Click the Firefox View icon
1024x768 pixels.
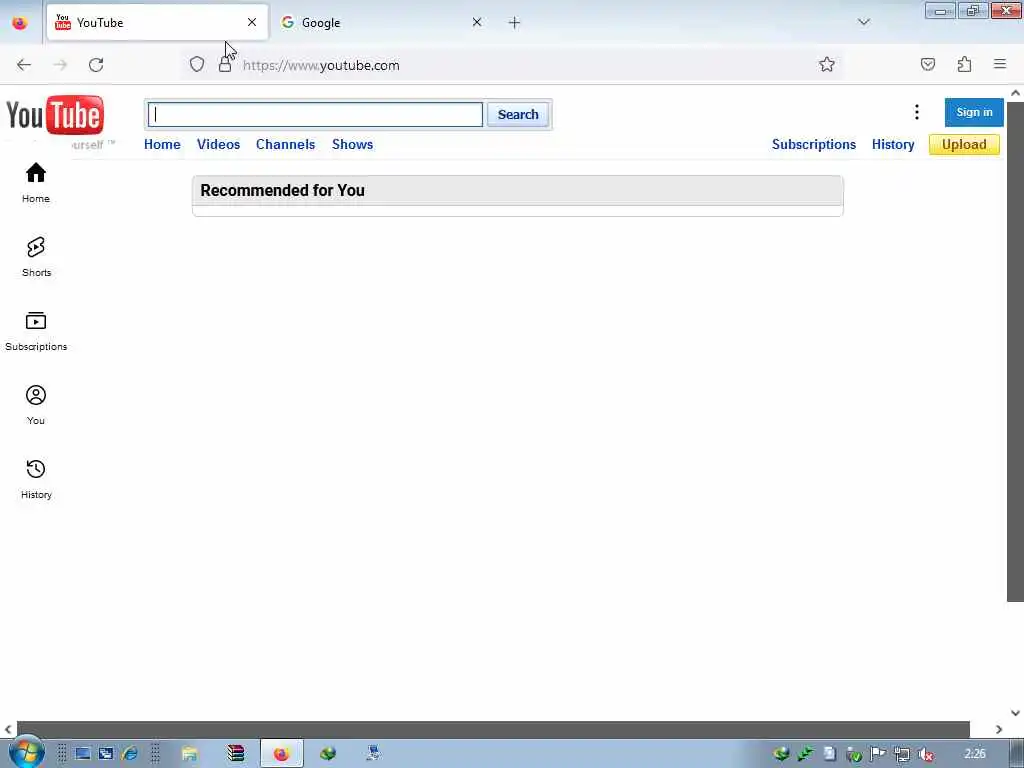coord(20,23)
